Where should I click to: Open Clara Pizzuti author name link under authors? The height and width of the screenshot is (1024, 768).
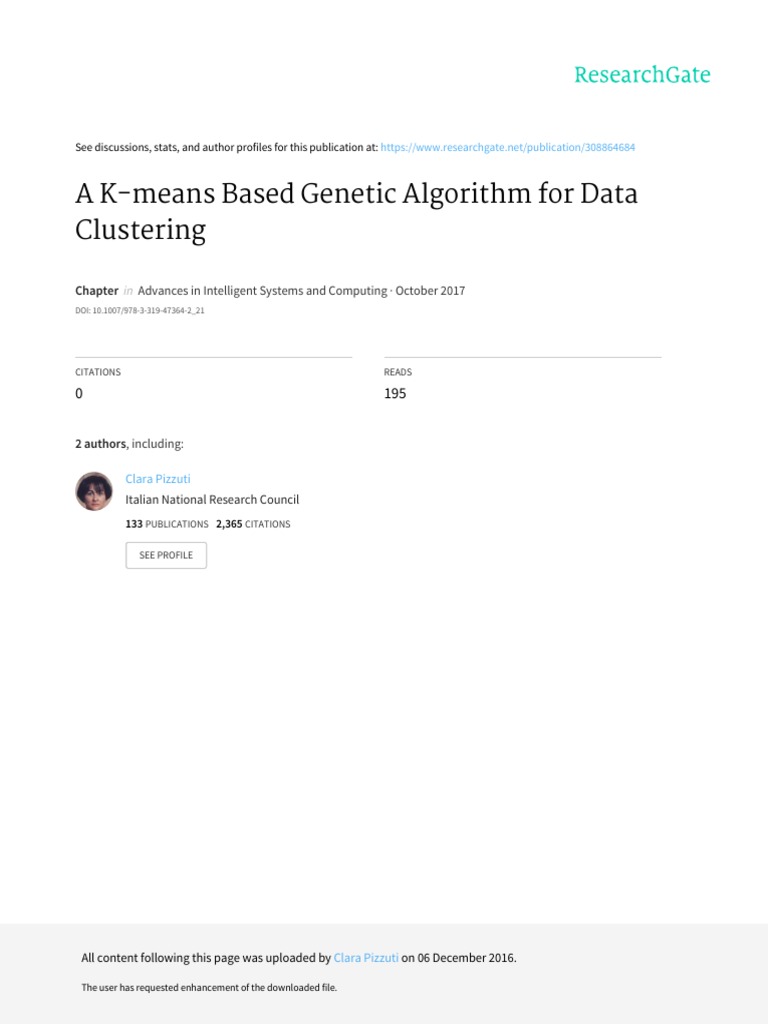click(158, 479)
